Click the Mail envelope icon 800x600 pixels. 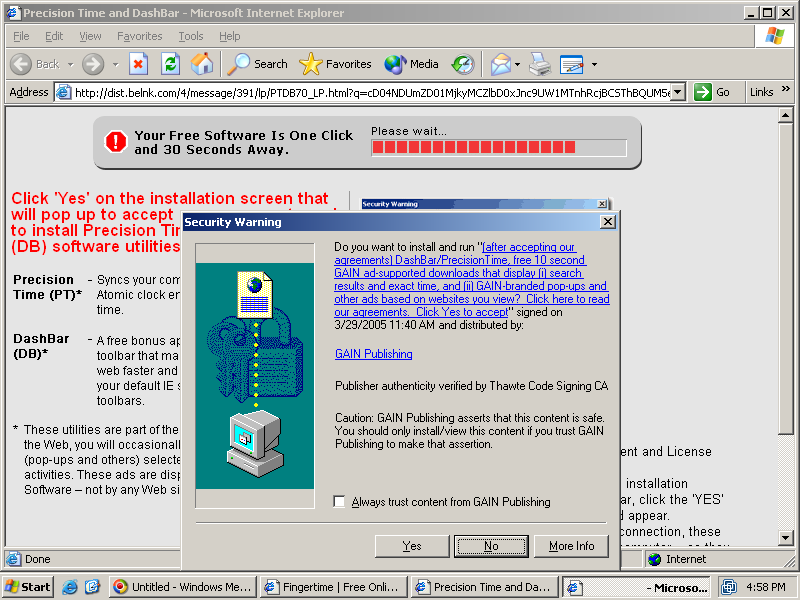(x=501, y=64)
